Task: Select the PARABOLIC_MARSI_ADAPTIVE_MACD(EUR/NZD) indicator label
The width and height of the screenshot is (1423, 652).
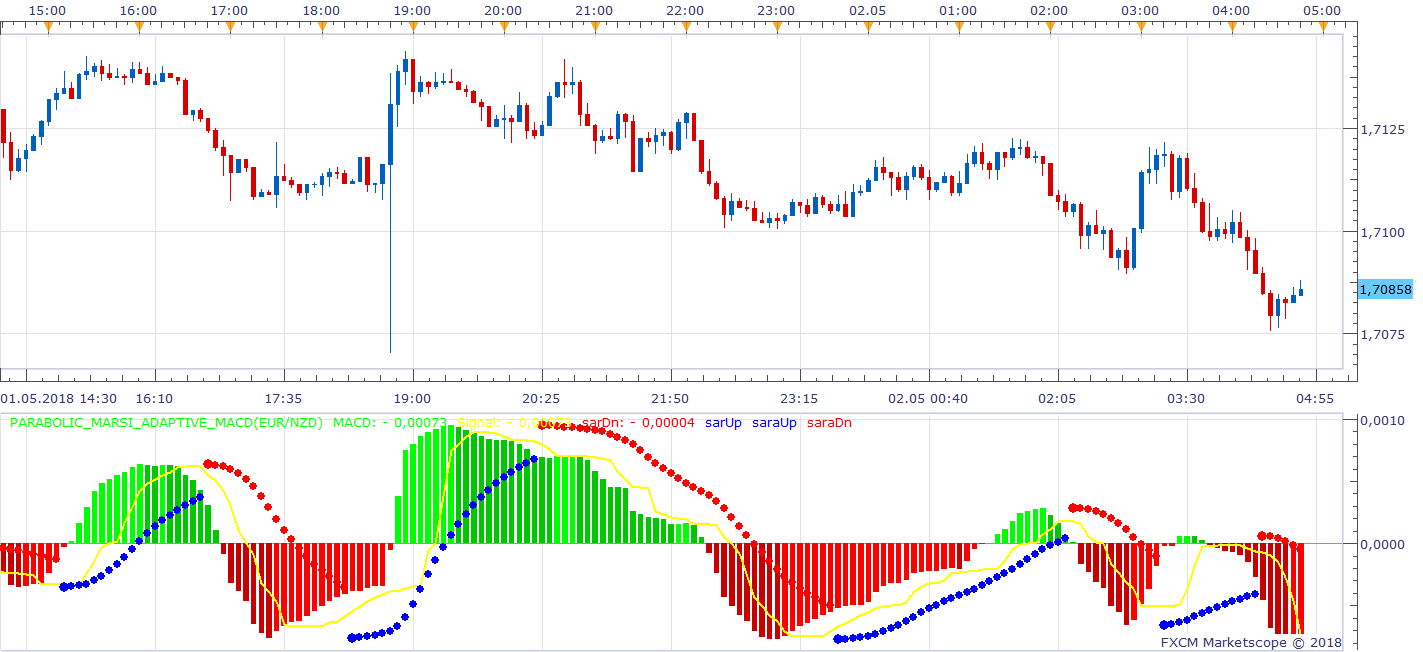Action: pyautogui.click(x=166, y=423)
